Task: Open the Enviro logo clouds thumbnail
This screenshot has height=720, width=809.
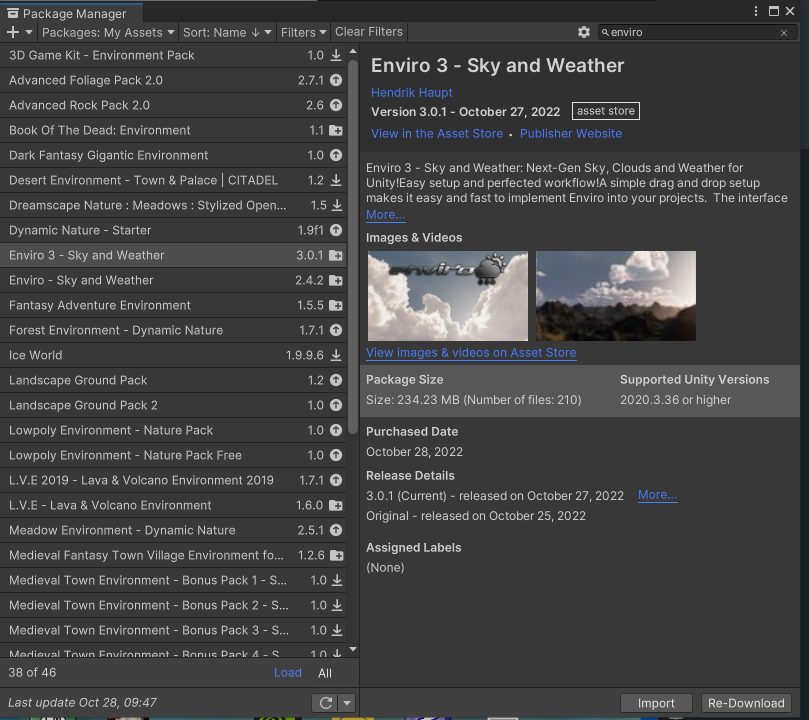Action: click(x=448, y=296)
